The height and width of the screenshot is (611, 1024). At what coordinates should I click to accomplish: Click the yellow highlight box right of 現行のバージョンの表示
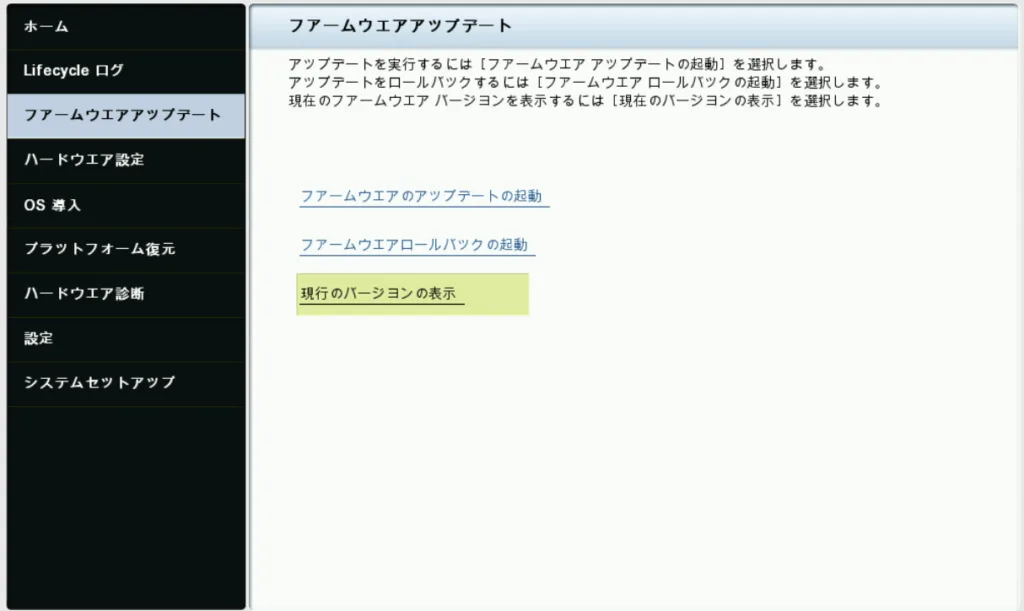click(497, 294)
